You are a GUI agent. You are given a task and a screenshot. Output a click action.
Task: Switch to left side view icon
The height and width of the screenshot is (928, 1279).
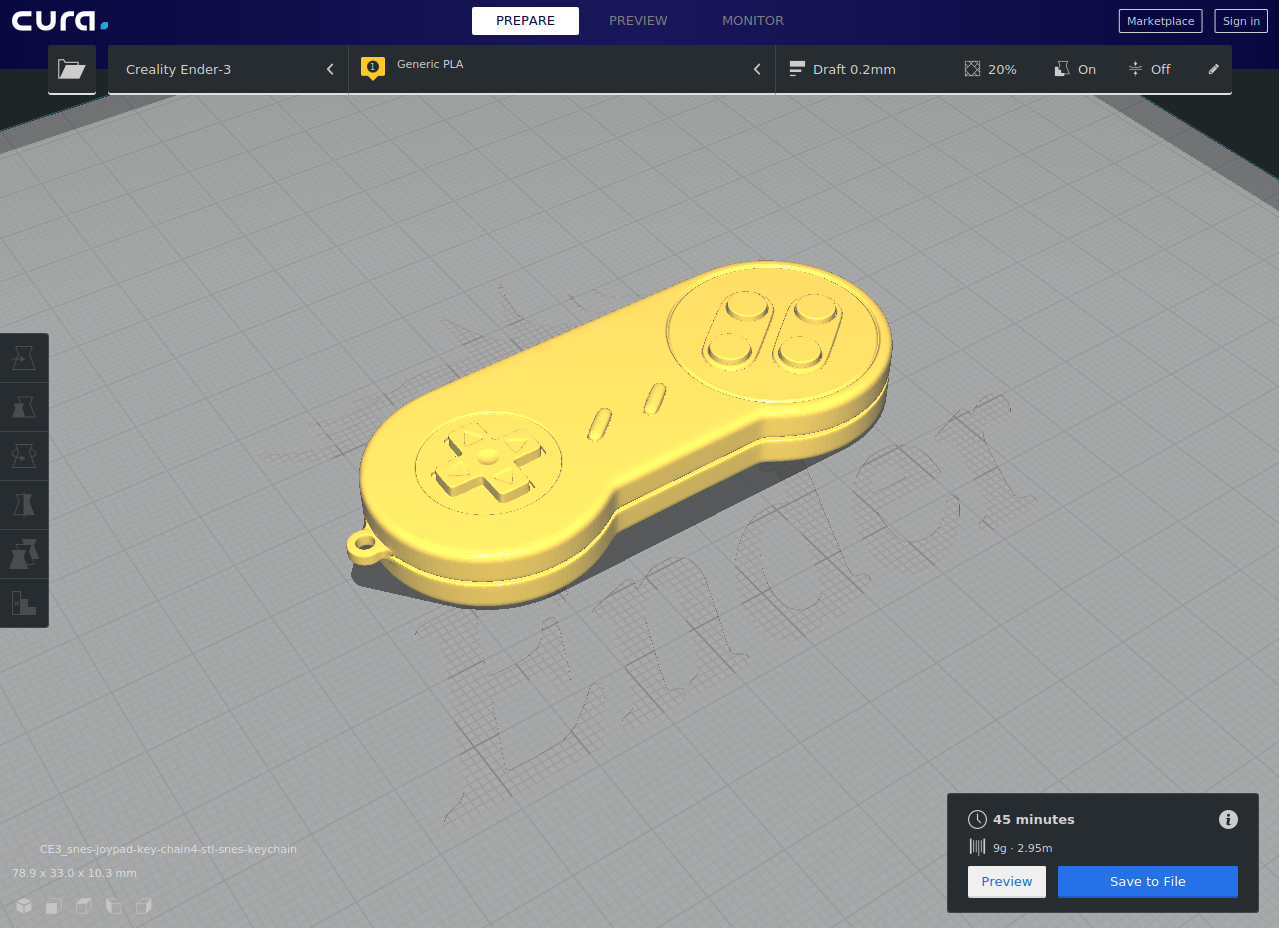(114, 906)
